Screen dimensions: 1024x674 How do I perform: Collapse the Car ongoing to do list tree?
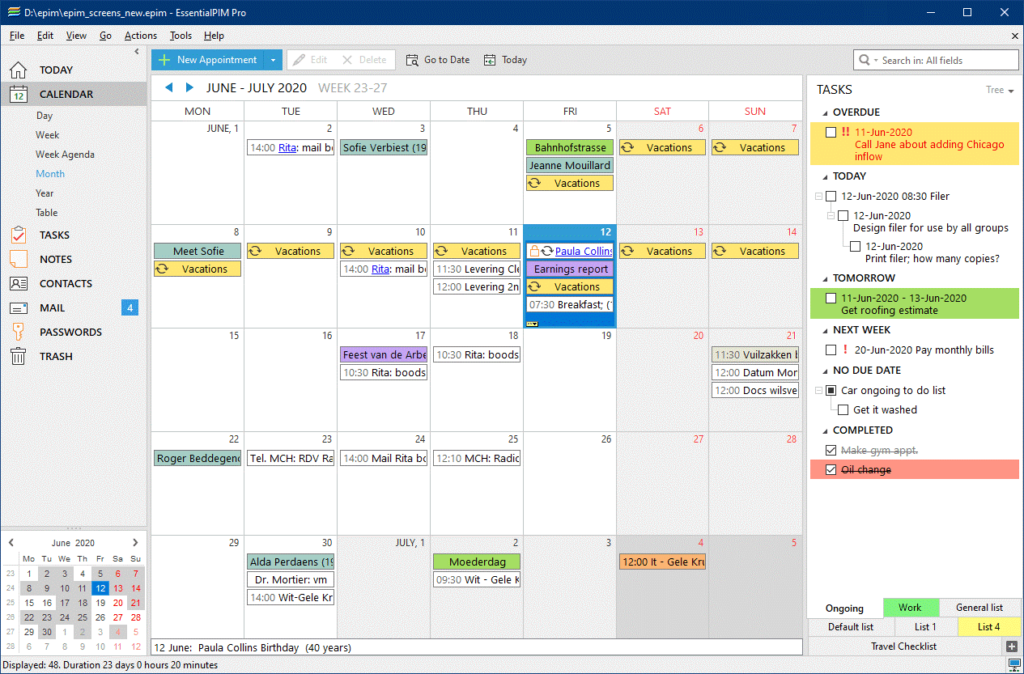[x=820, y=390]
